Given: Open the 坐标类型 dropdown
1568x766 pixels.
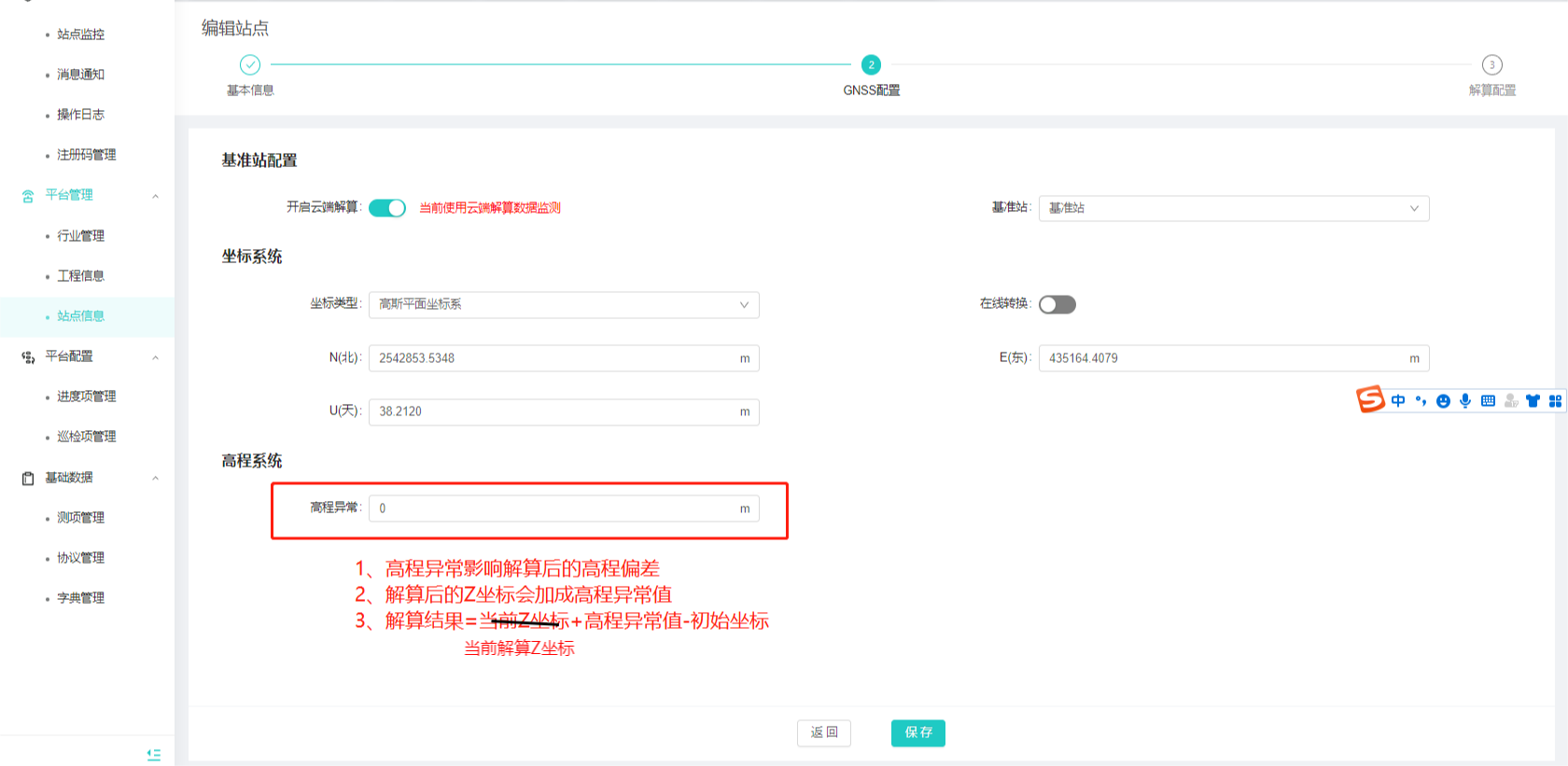Looking at the screenshot, I should (x=564, y=305).
